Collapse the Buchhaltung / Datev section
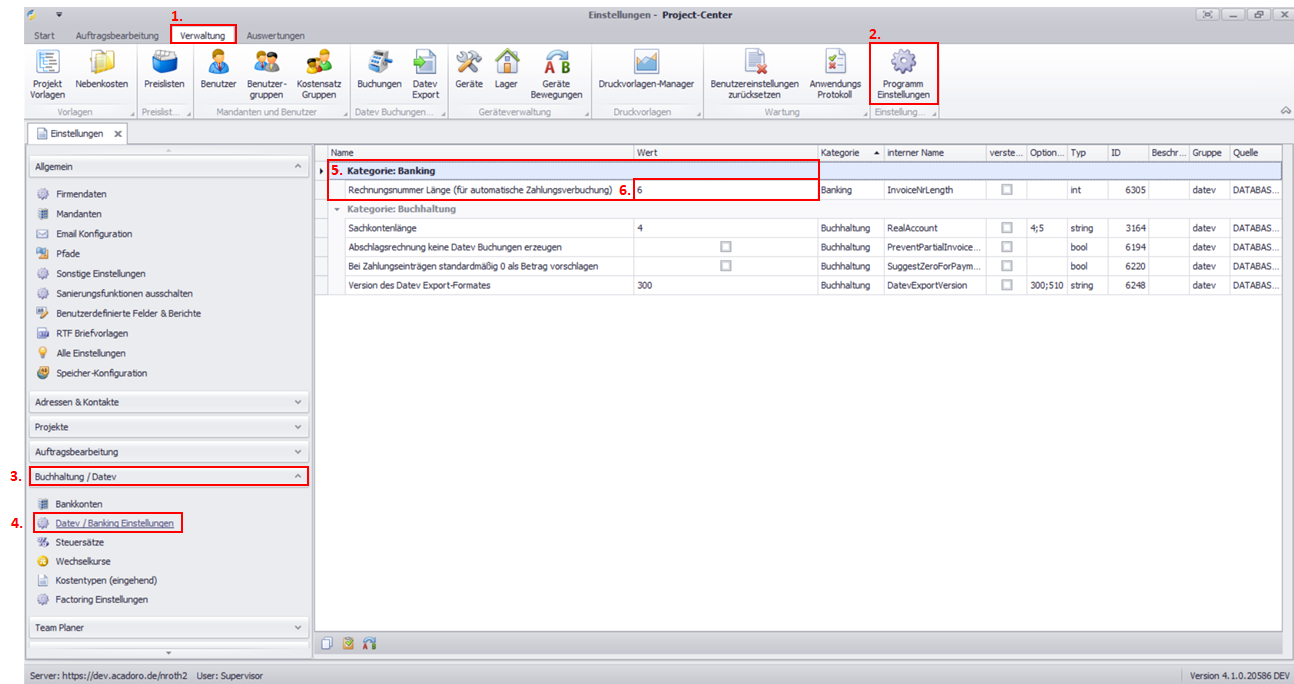This screenshot has width=1294, height=684. coord(298,477)
